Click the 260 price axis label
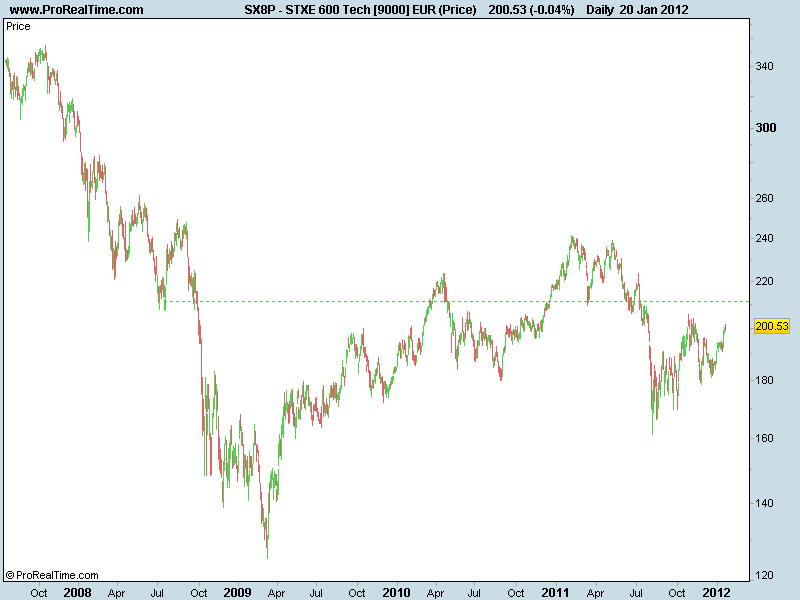800x600 pixels. coord(764,198)
